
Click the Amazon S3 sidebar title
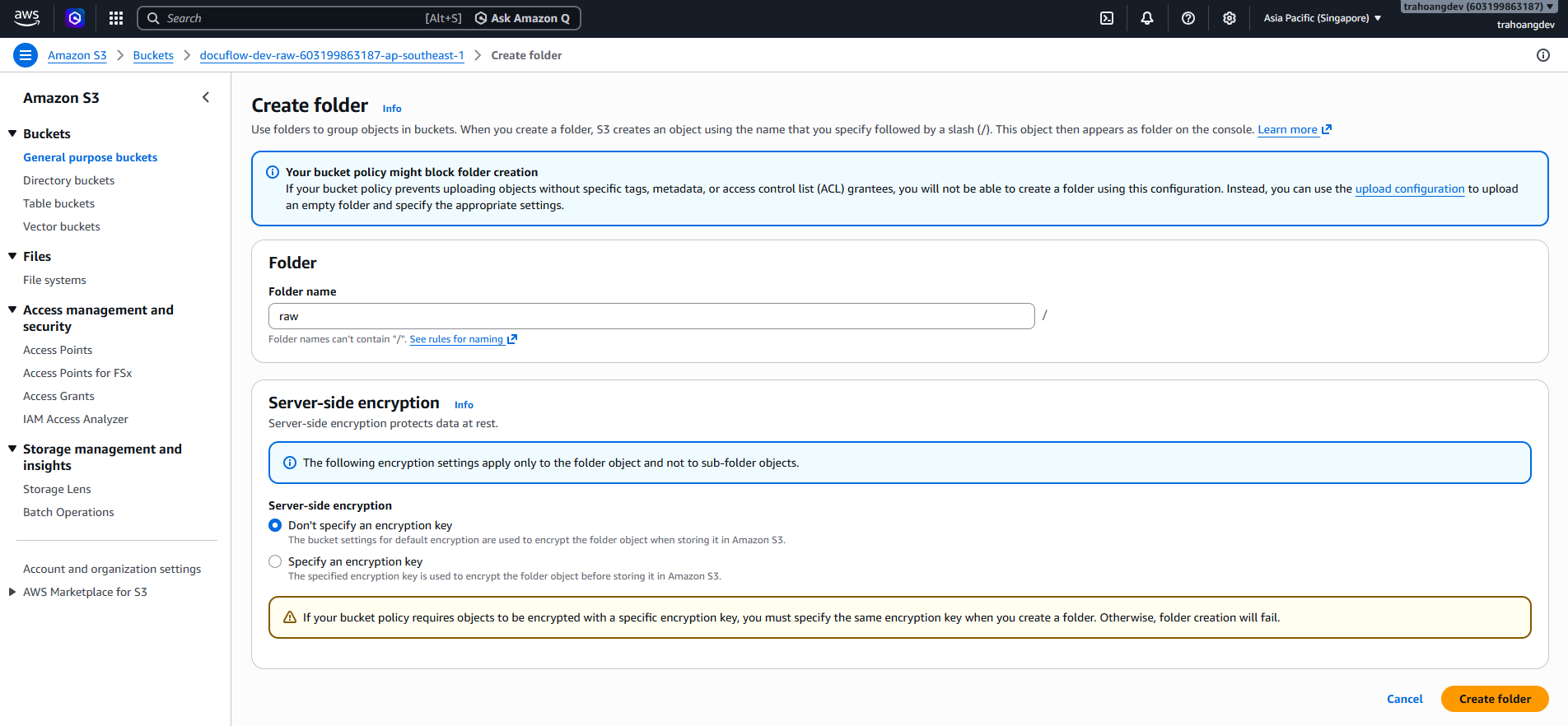point(61,98)
